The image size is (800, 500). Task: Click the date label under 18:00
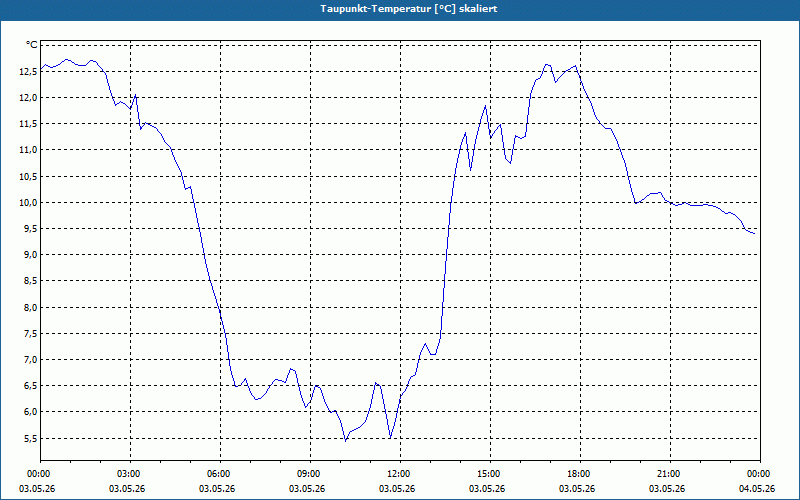click(x=577, y=489)
